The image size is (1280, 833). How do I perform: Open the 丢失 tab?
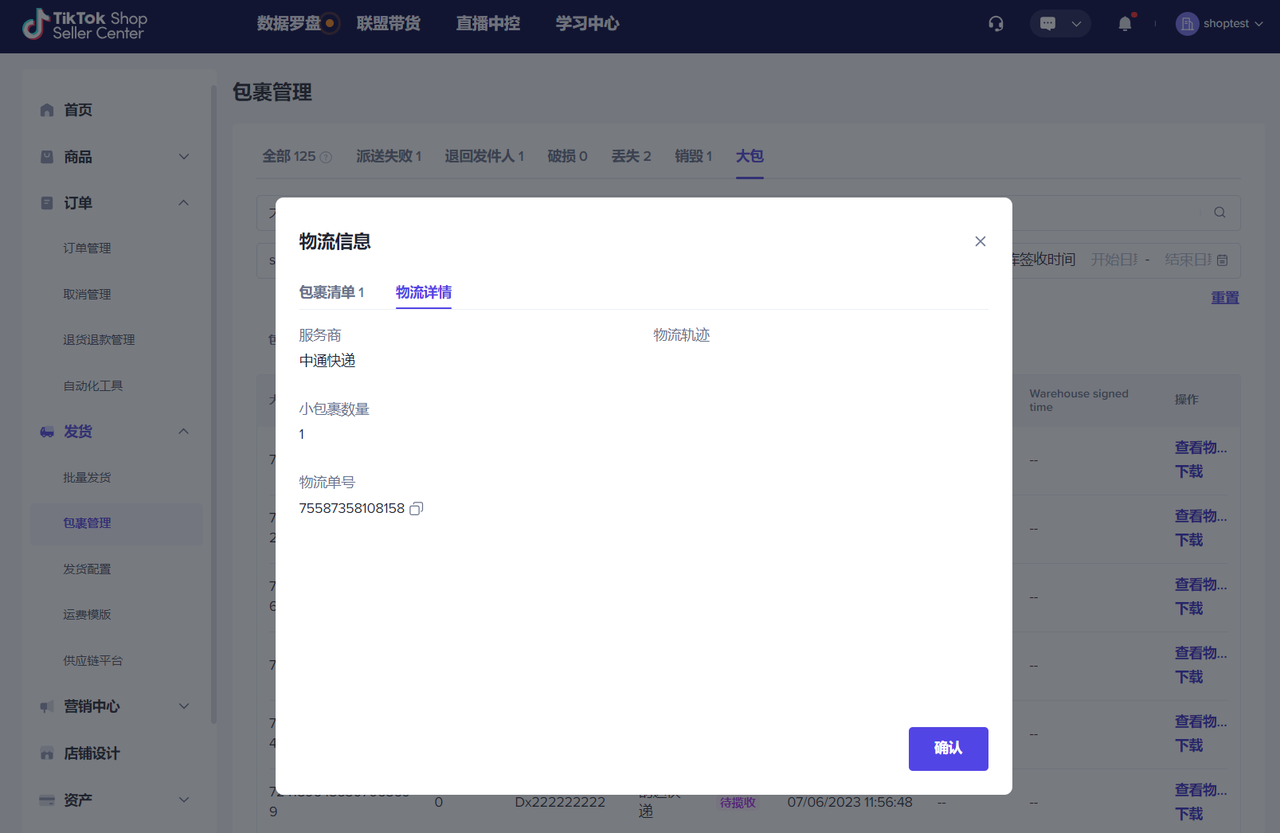point(631,156)
